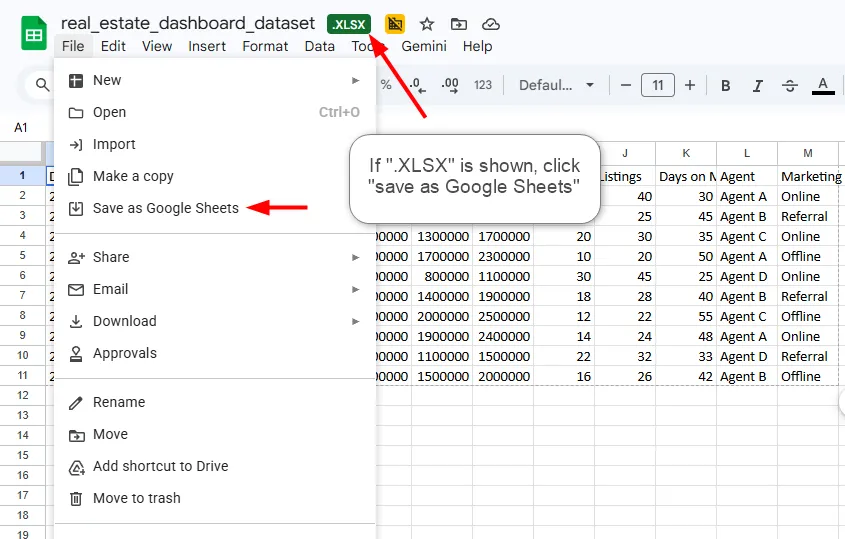
Task: Format as percent toolbar button
Action: 386,85
